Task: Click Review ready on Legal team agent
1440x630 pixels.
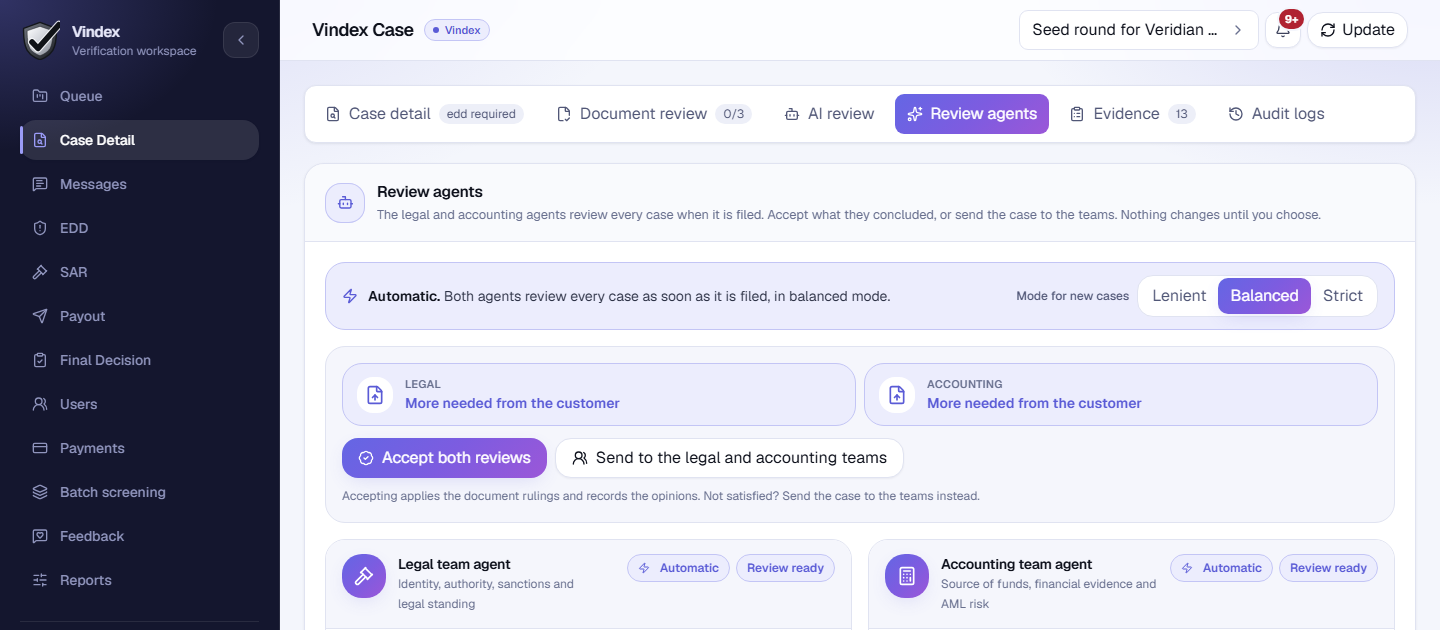Action: (785, 568)
